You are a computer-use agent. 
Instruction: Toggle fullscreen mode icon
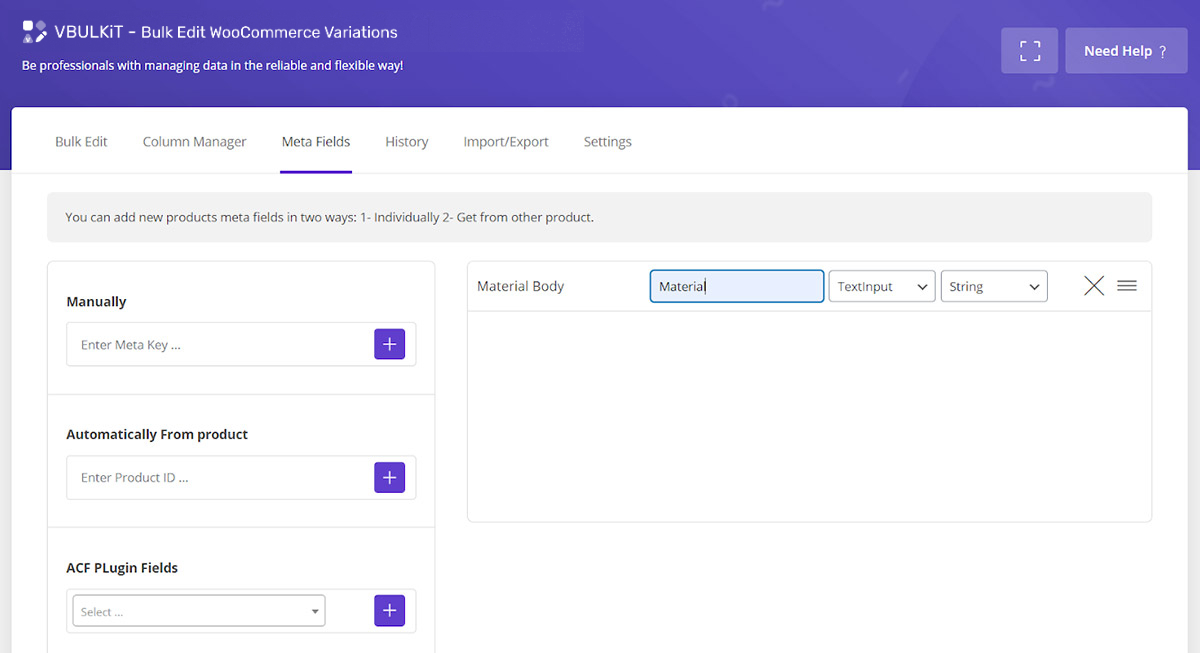click(x=1029, y=51)
